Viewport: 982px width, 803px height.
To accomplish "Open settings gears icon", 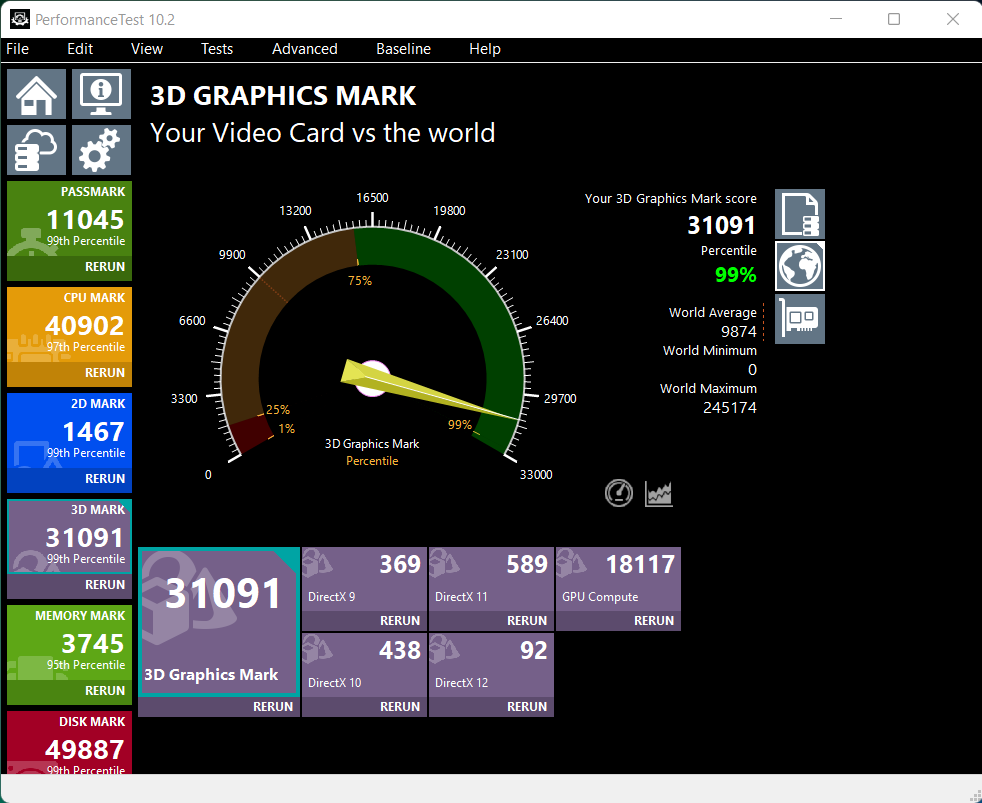I will (x=100, y=150).
